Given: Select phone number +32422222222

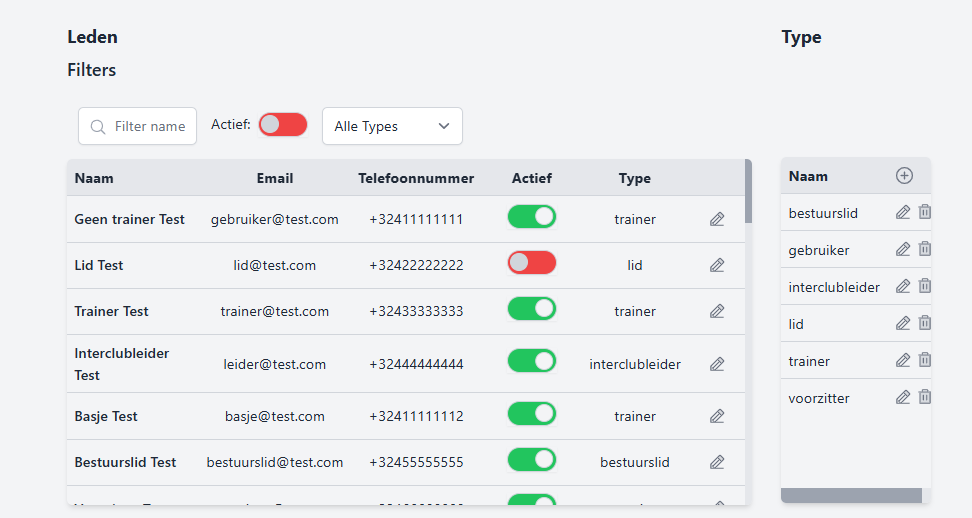Looking at the screenshot, I should pos(416,265).
